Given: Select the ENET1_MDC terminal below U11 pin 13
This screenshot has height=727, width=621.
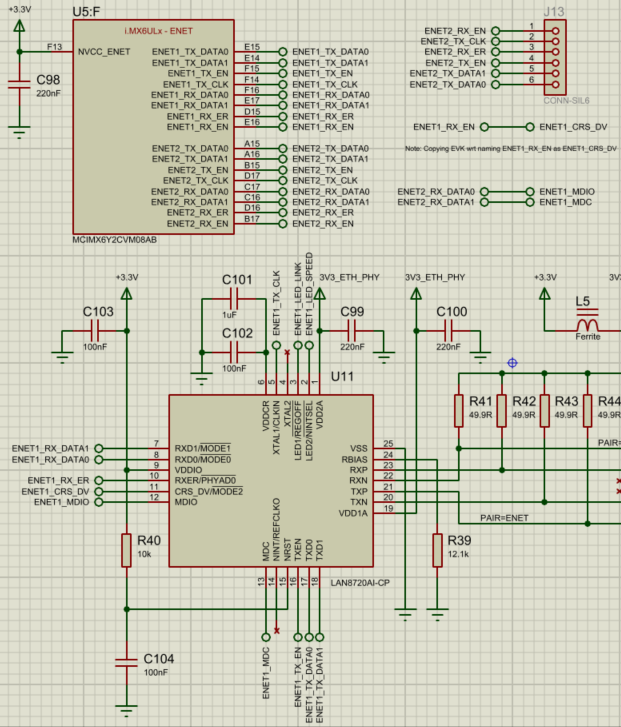Looking at the screenshot, I should coord(266,637).
